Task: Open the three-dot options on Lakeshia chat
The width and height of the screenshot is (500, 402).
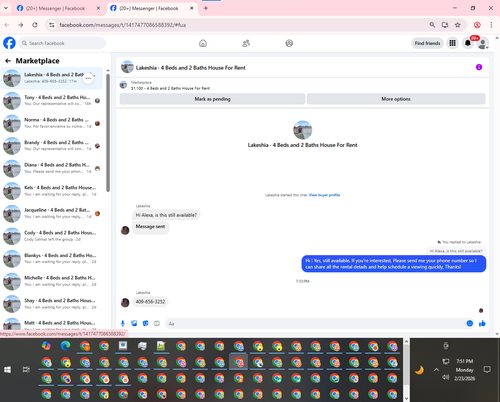Action: [x=88, y=78]
